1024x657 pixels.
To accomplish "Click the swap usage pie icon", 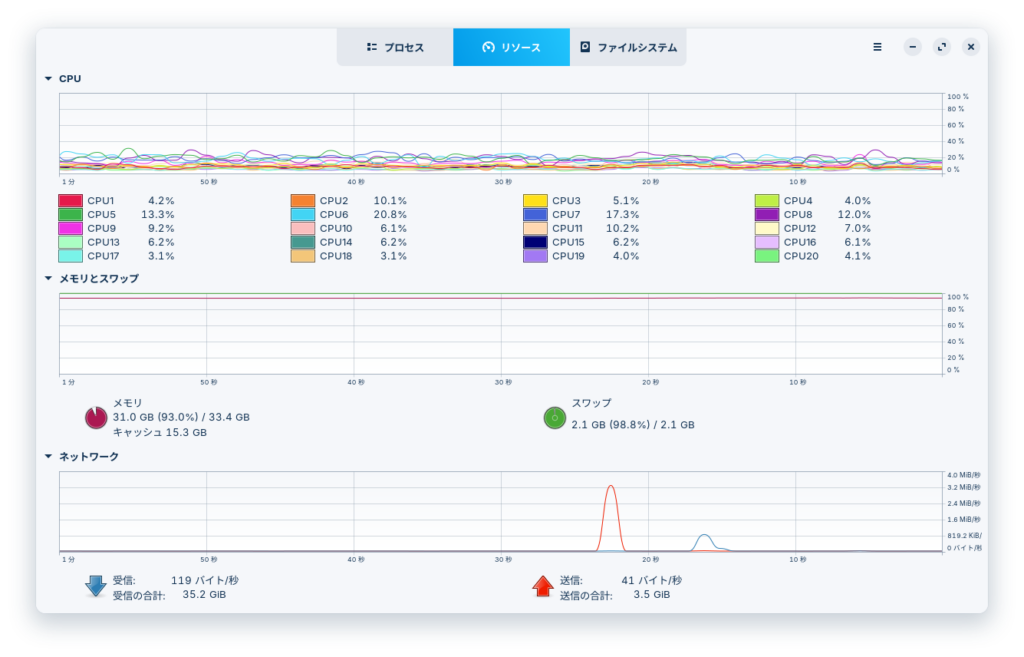I will click(555, 417).
